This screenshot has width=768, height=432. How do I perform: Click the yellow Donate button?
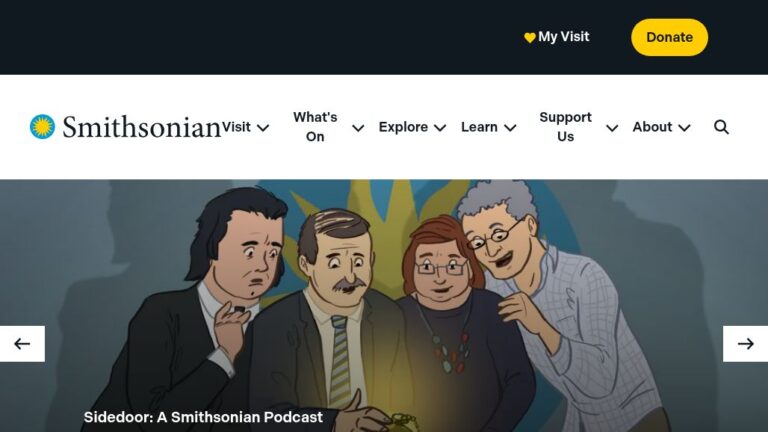[669, 37]
